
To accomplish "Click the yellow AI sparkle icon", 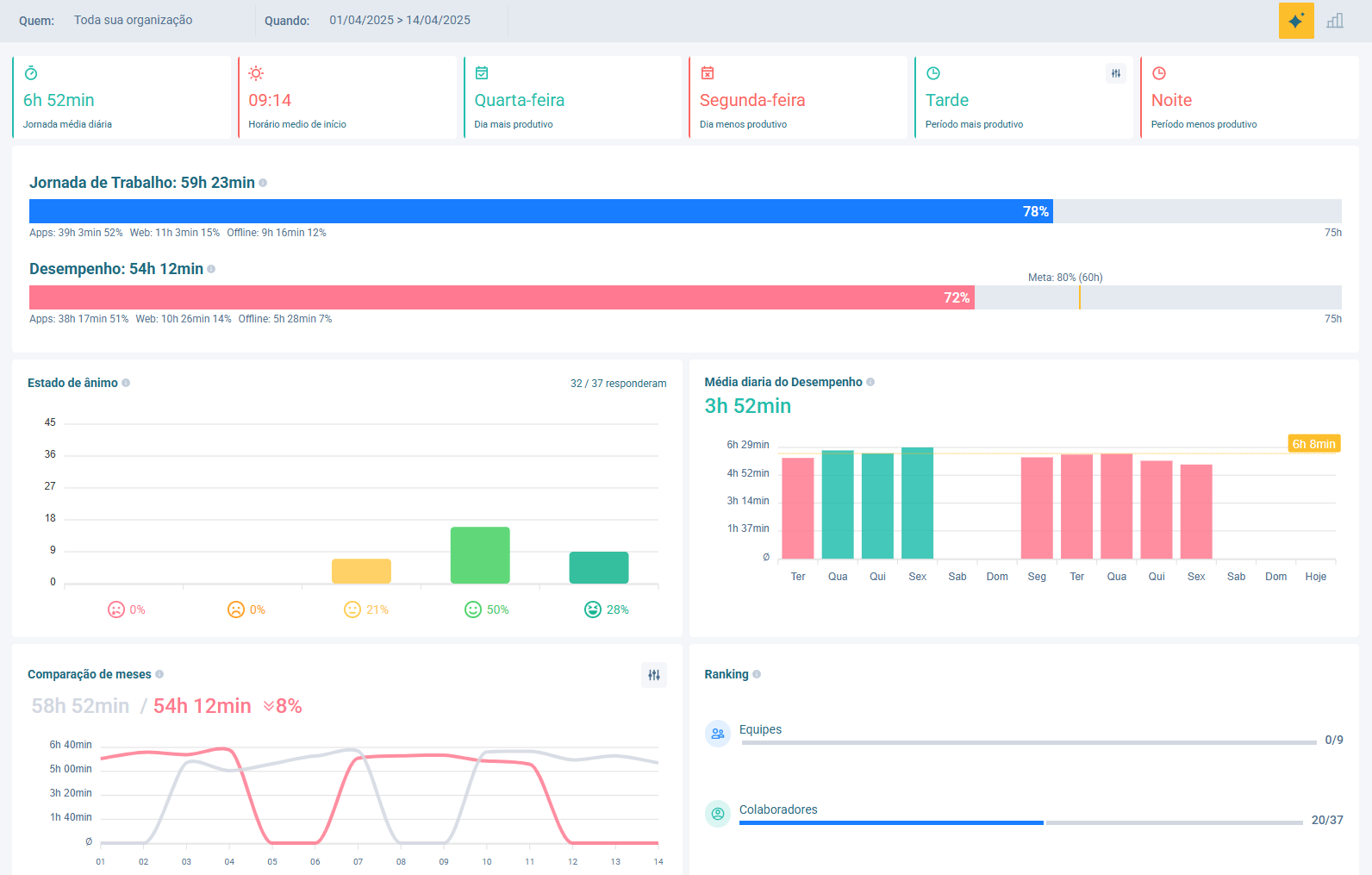I will click(x=1295, y=21).
